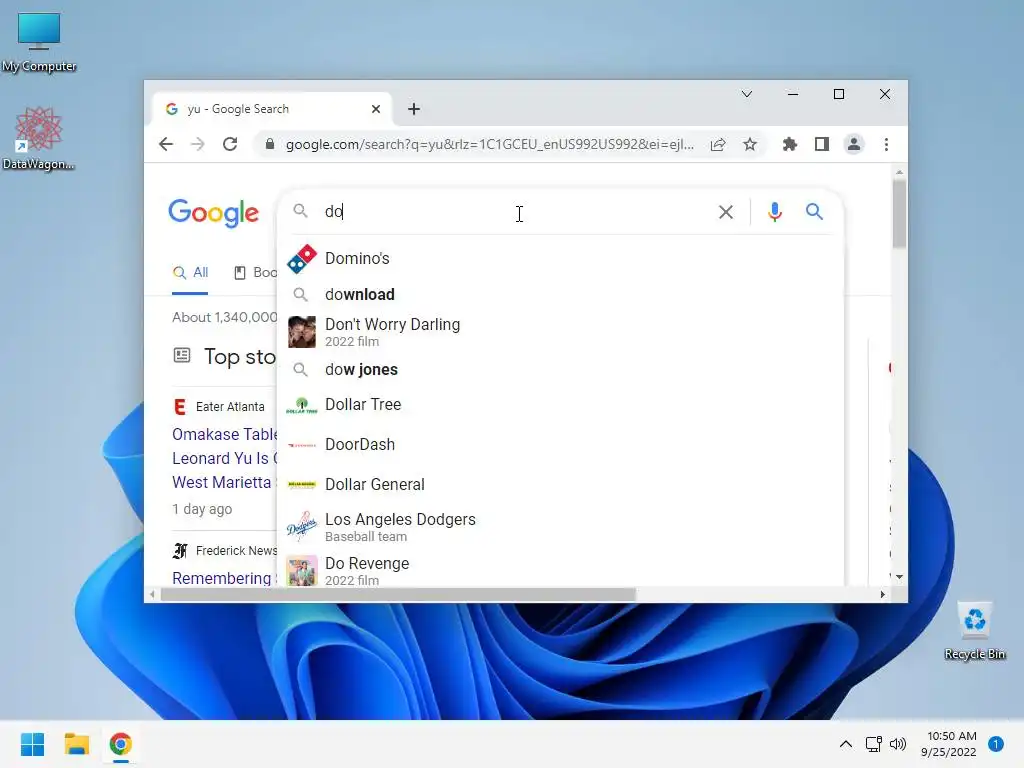Image resolution: width=1024 pixels, height=768 pixels.
Task: Open network status tray icon
Action: pyautogui.click(x=873, y=744)
